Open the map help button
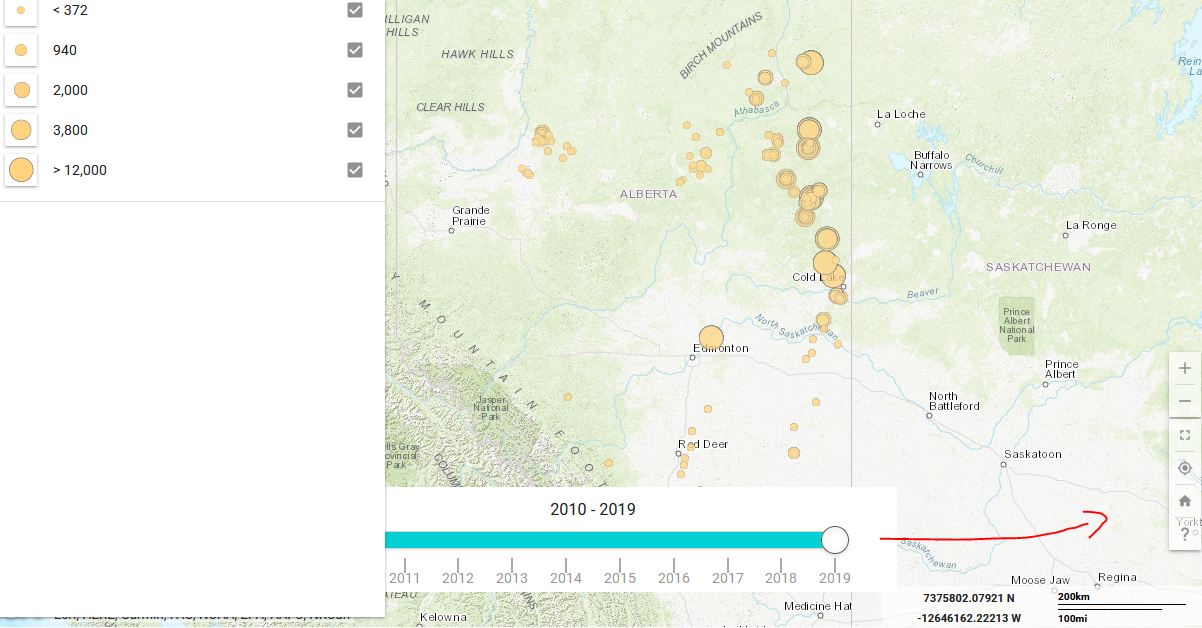1202x628 pixels. 1185,534
